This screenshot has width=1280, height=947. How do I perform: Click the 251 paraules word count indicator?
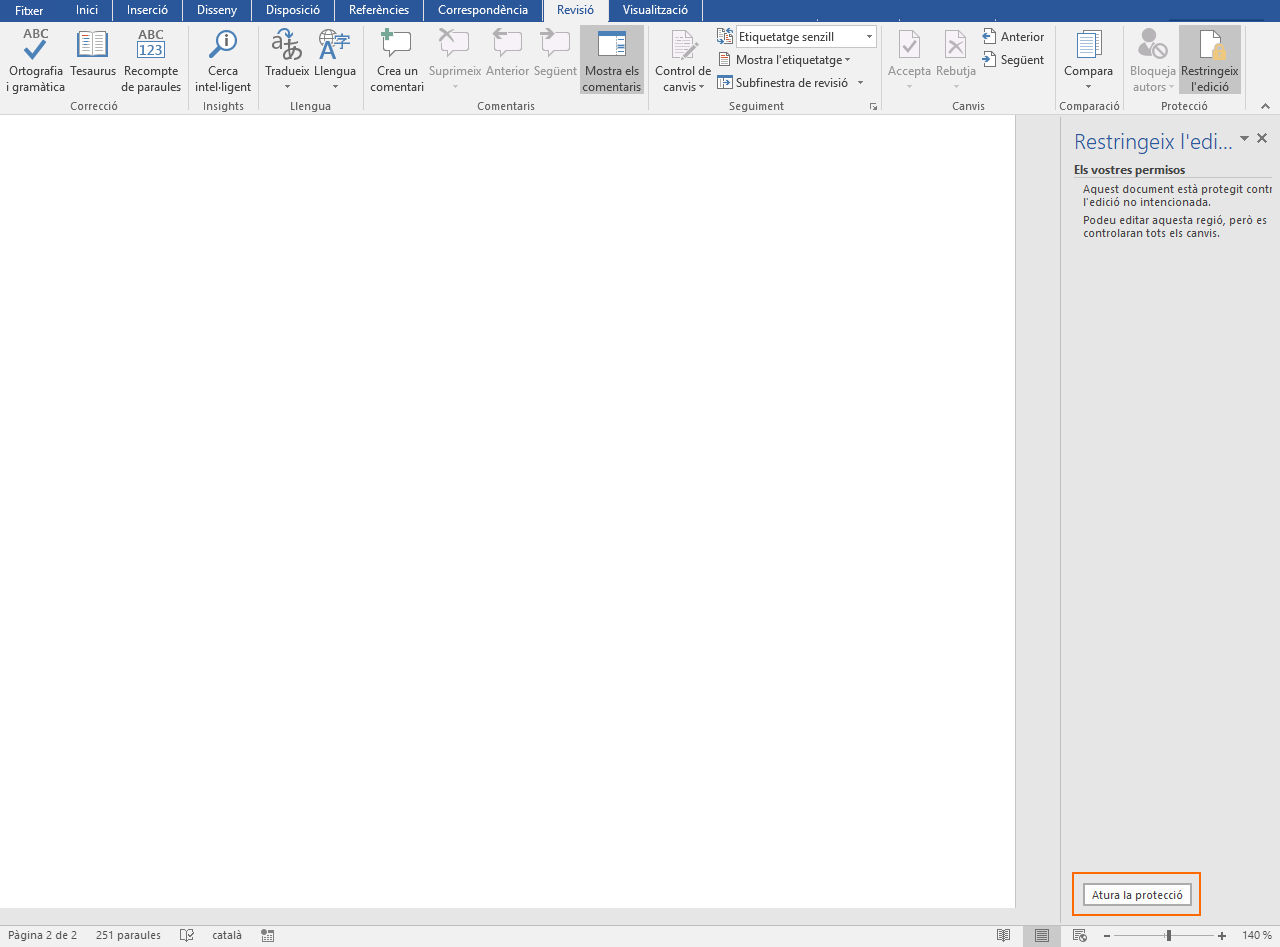128,935
